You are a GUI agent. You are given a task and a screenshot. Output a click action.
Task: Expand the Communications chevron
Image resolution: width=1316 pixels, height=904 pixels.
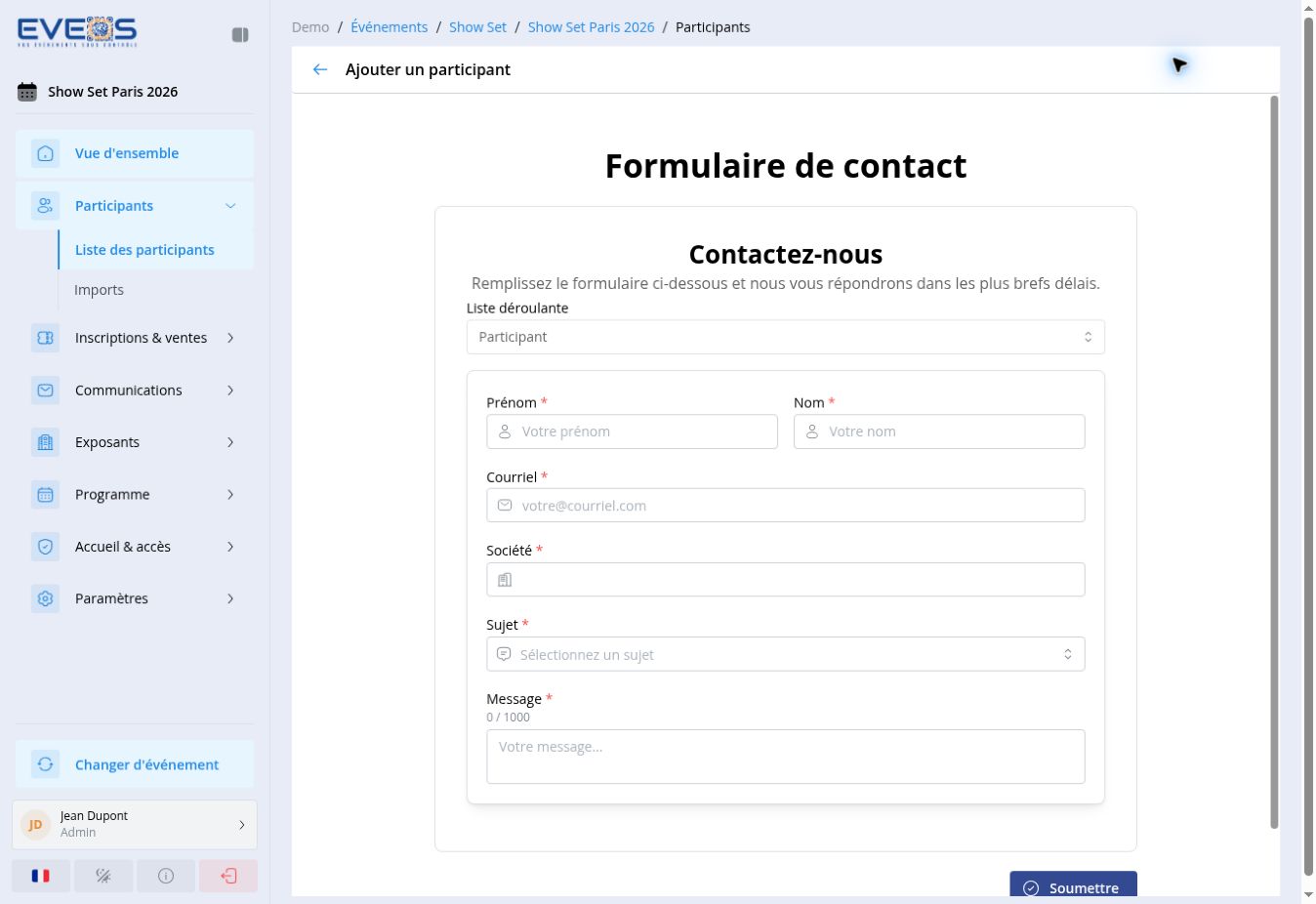click(x=230, y=390)
